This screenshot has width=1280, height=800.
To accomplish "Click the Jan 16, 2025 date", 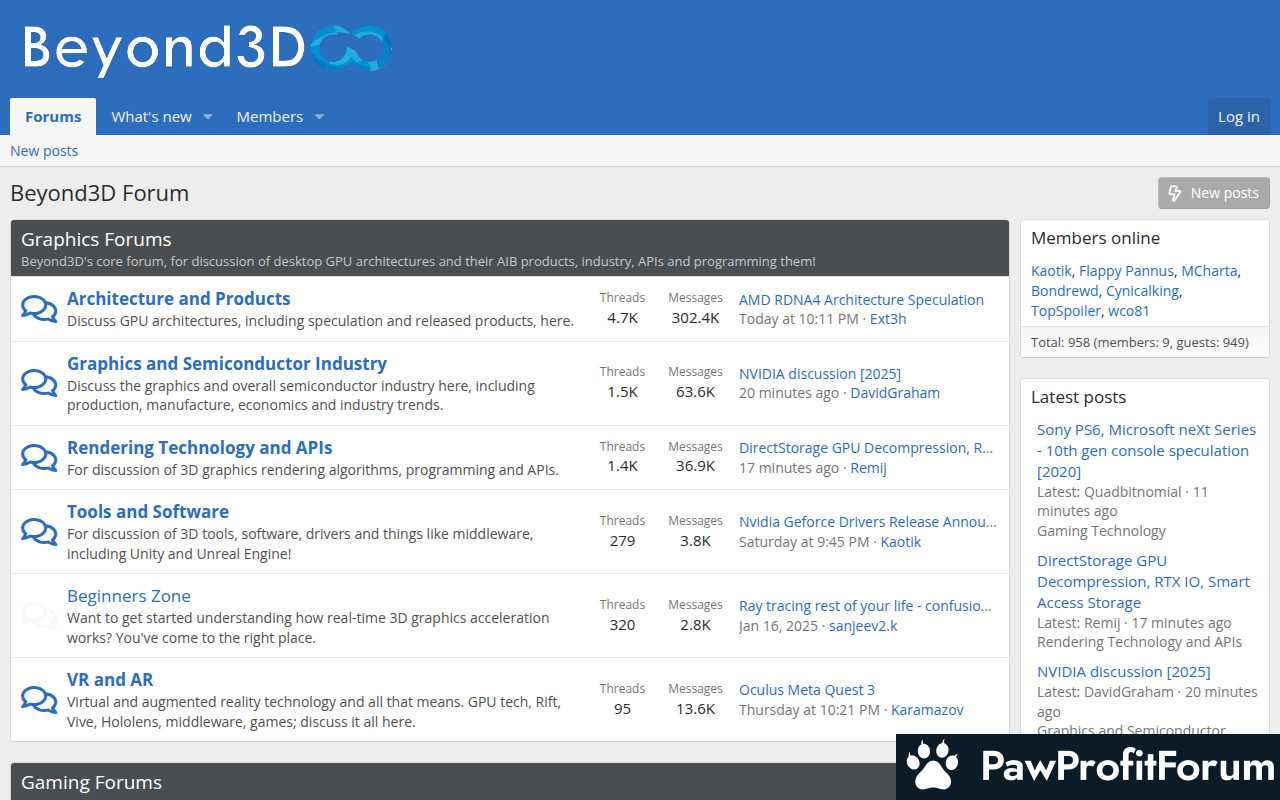I will click(x=778, y=626).
